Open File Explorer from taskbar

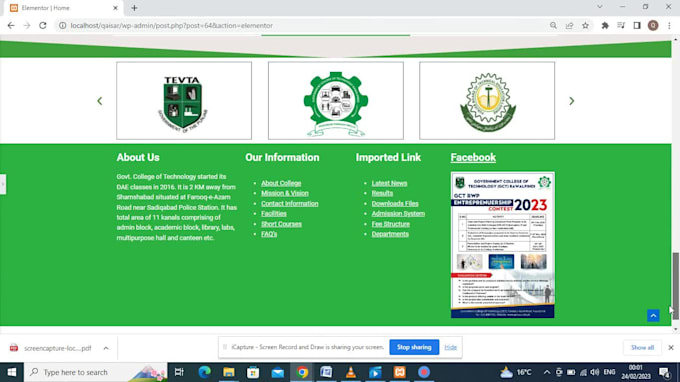coord(229,372)
